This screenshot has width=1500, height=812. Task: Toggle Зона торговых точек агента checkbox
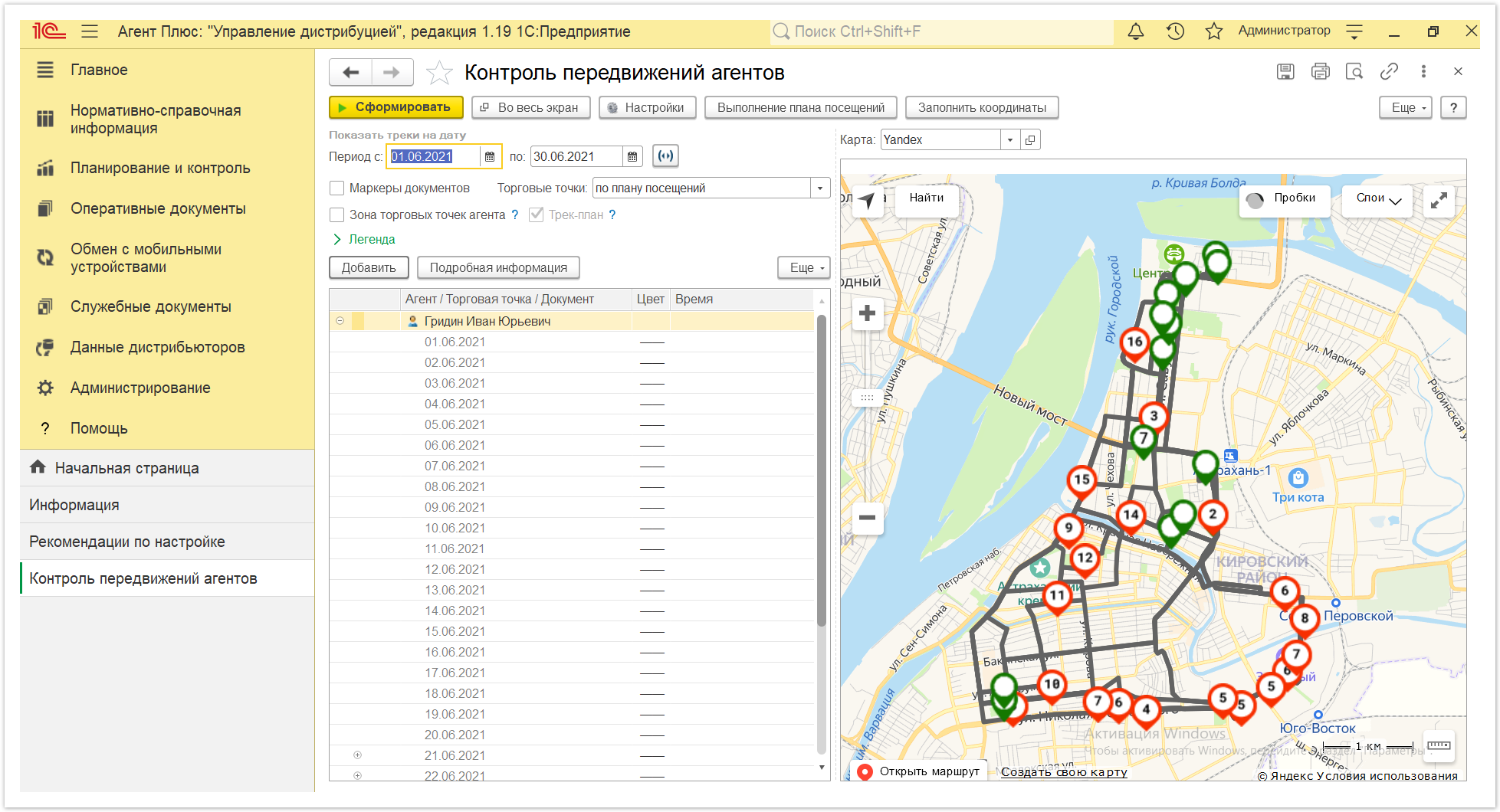click(x=336, y=214)
